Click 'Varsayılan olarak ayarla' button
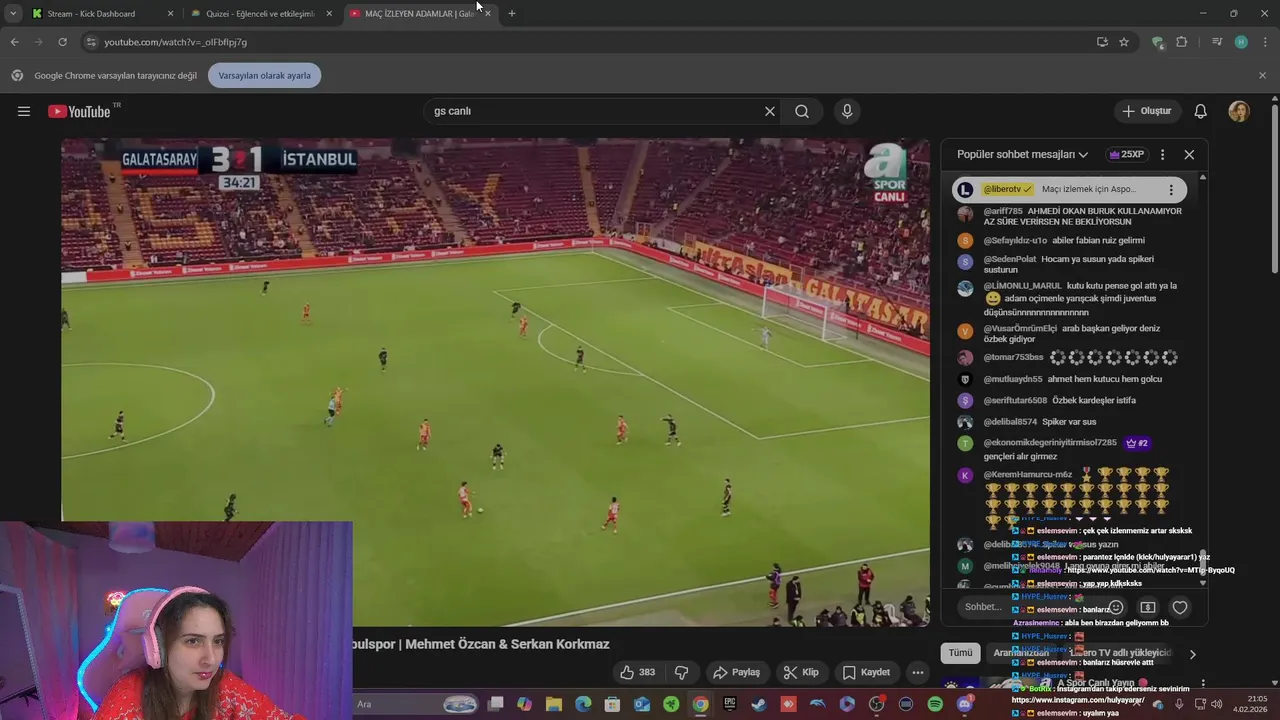Screen dimensions: 1280x720 264,75
